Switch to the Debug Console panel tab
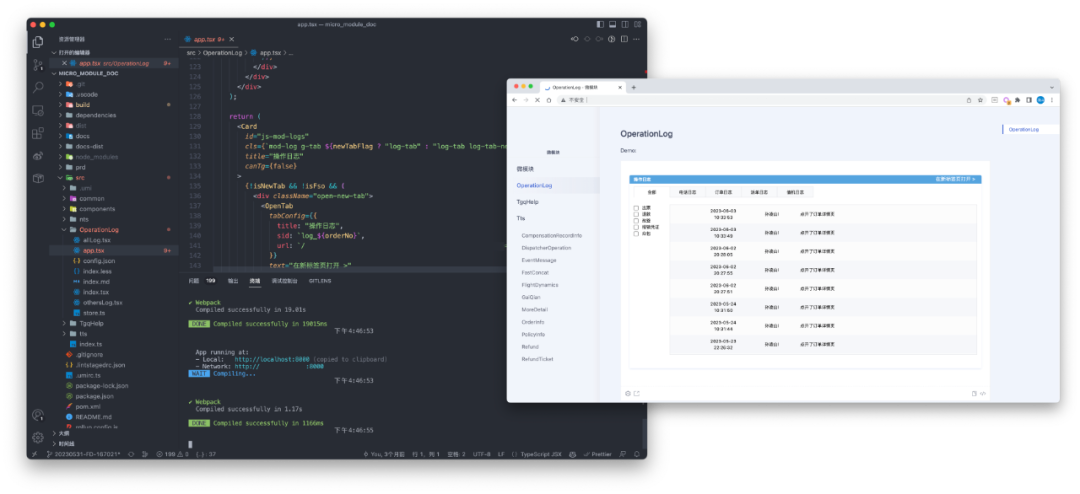1080x494 pixels. pyautogui.click(x=284, y=281)
